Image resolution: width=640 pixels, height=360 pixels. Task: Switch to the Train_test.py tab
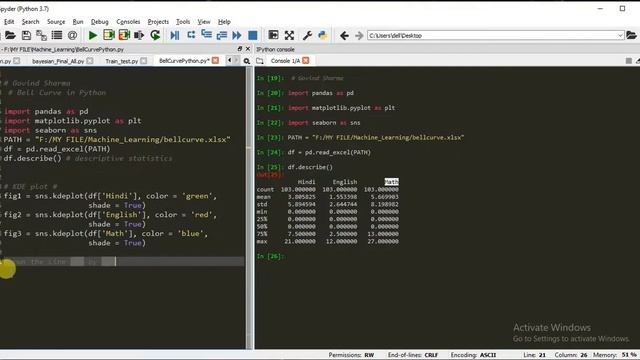pos(122,61)
